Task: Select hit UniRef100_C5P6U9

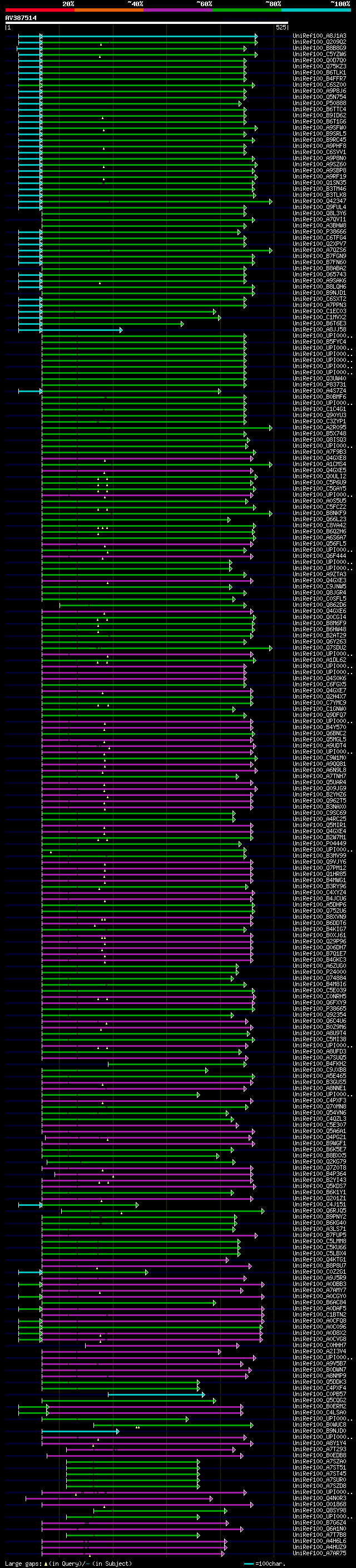Action: point(319,482)
